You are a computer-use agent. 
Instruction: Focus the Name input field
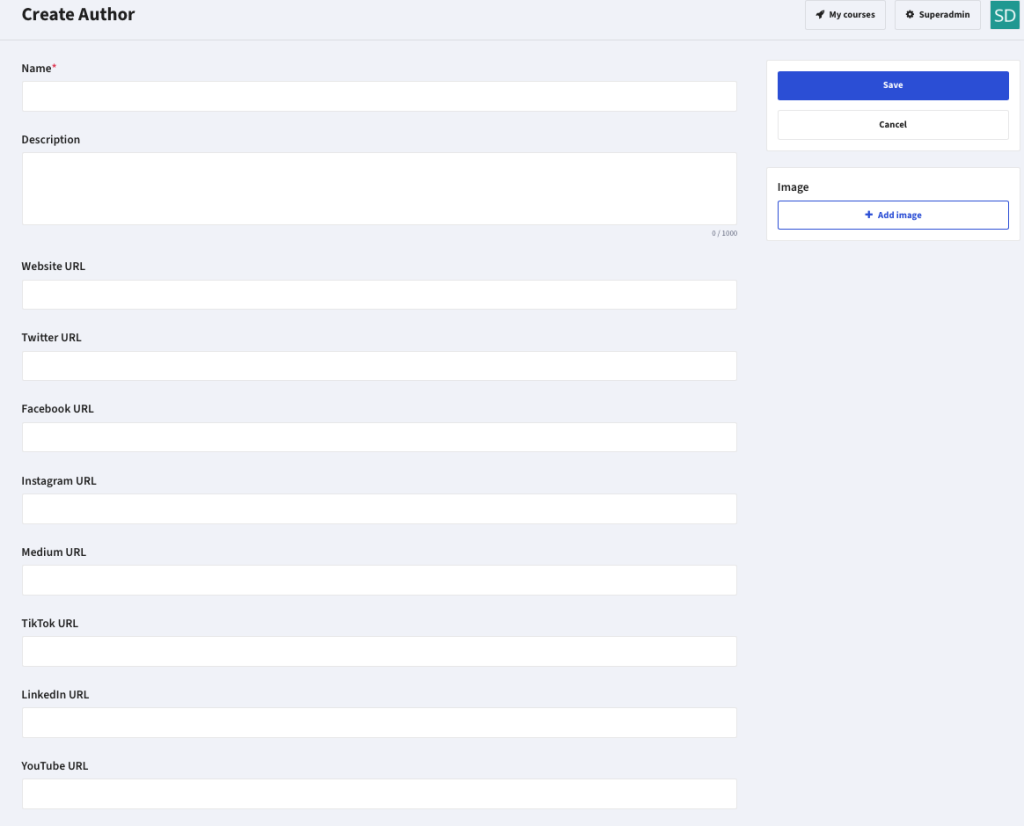[379, 96]
